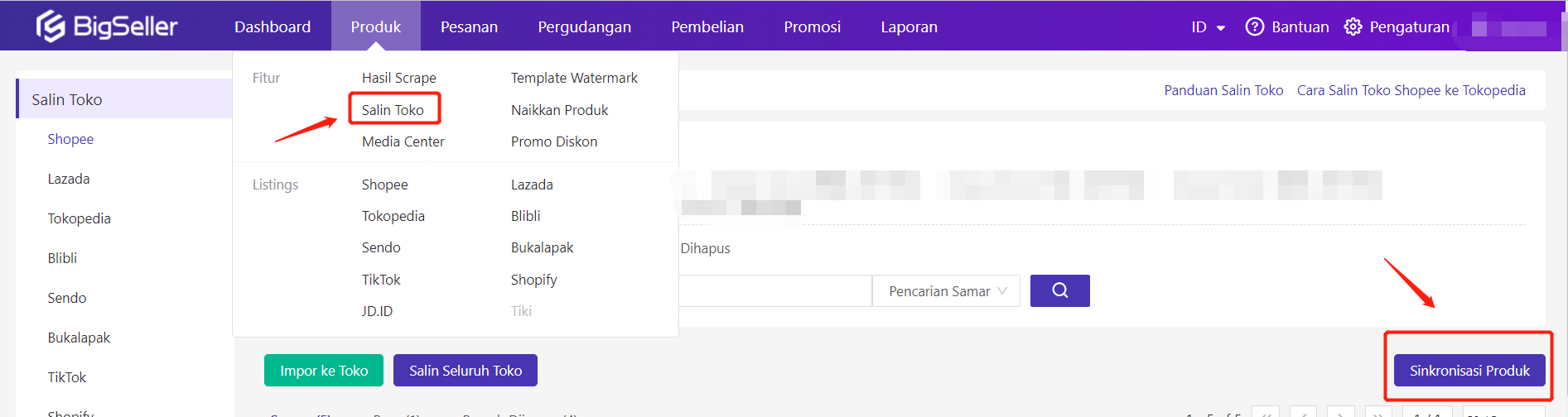This screenshot has width=1568, height=417.
Task: Select Blibli in left sidebar
Action: pos(62,258)
